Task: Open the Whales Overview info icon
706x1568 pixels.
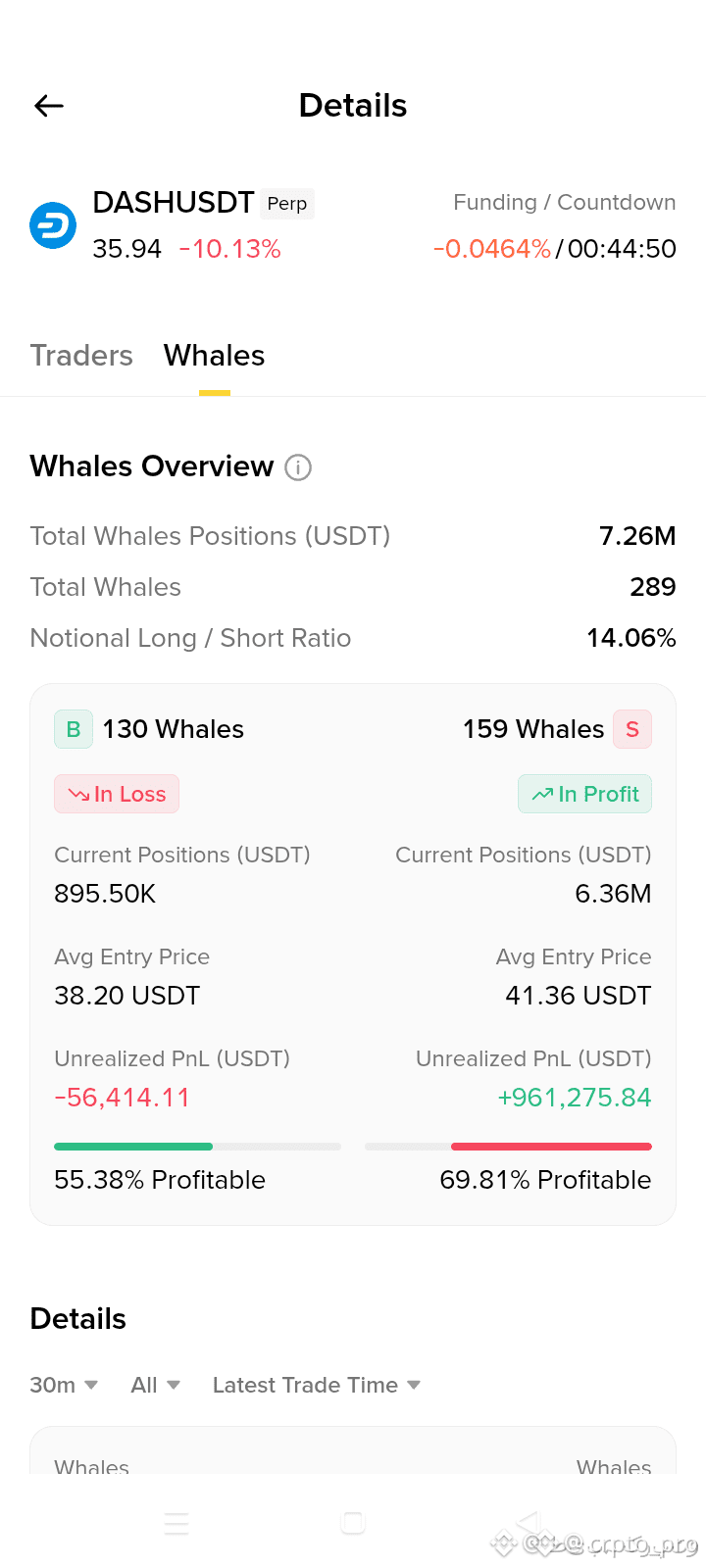Action: 298,467
